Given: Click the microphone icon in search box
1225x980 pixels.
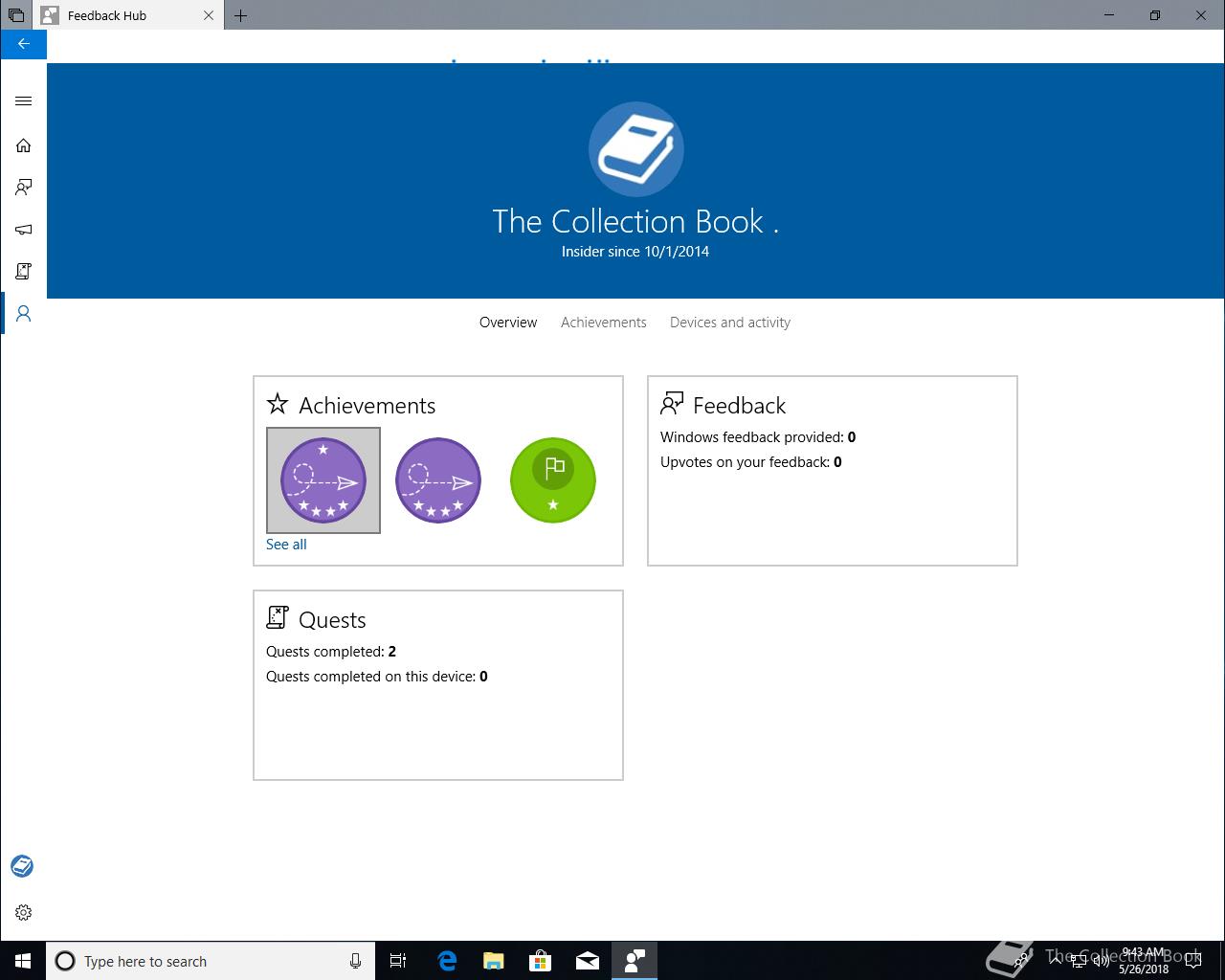Looking at the screenshot, I should 355,961.
